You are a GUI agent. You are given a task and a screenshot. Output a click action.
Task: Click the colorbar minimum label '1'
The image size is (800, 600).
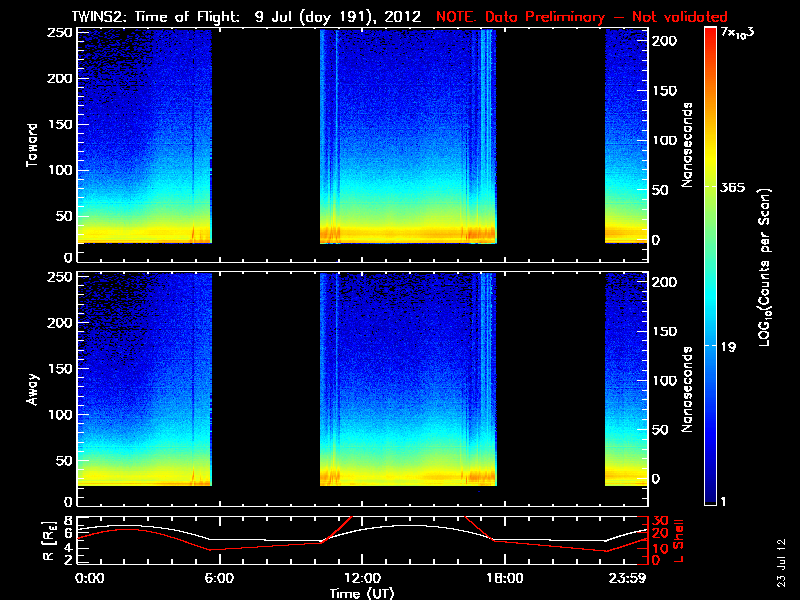pos(723,502)
